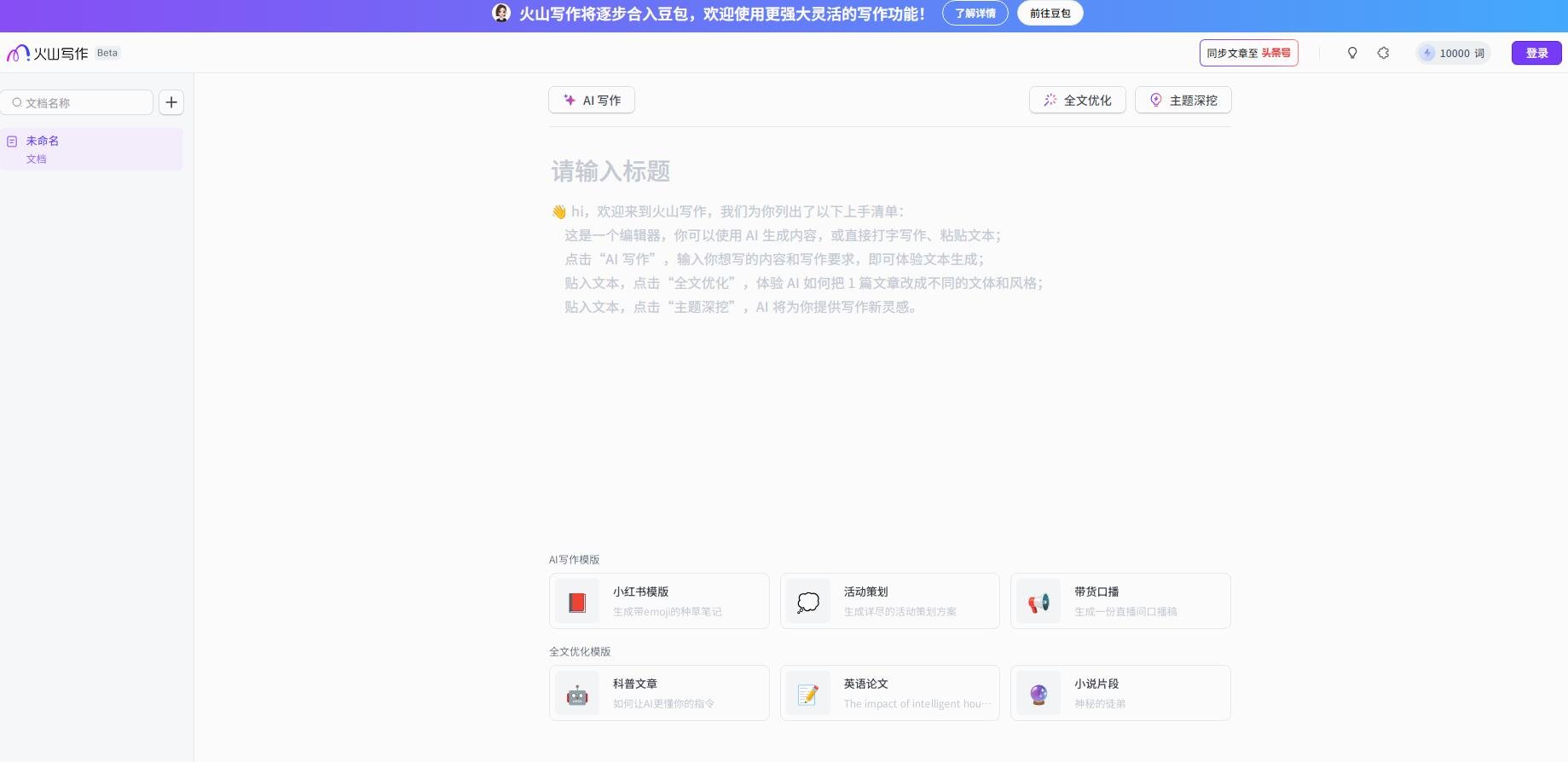This screenshot has height=762, width=1568.
Task: Click the AI 写作 button
Action: 592,101
